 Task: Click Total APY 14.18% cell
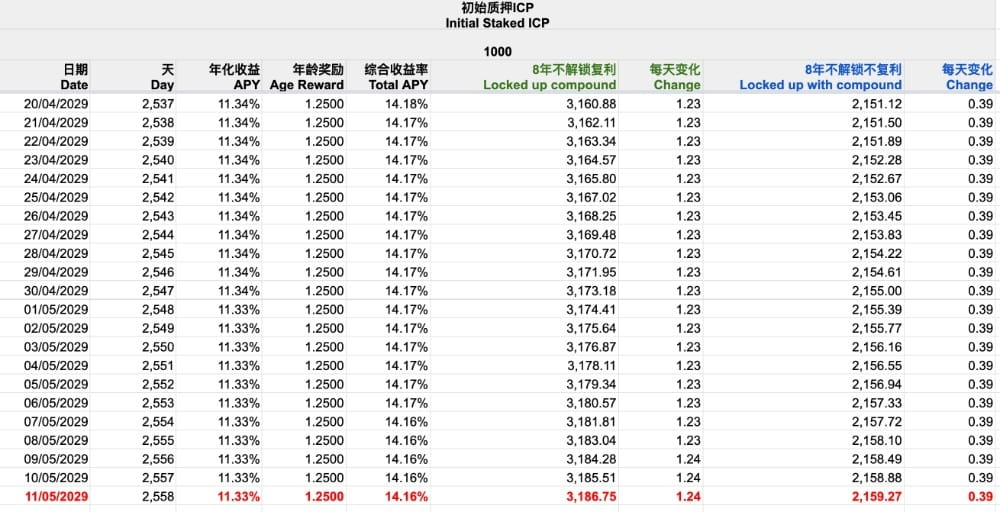406,104
